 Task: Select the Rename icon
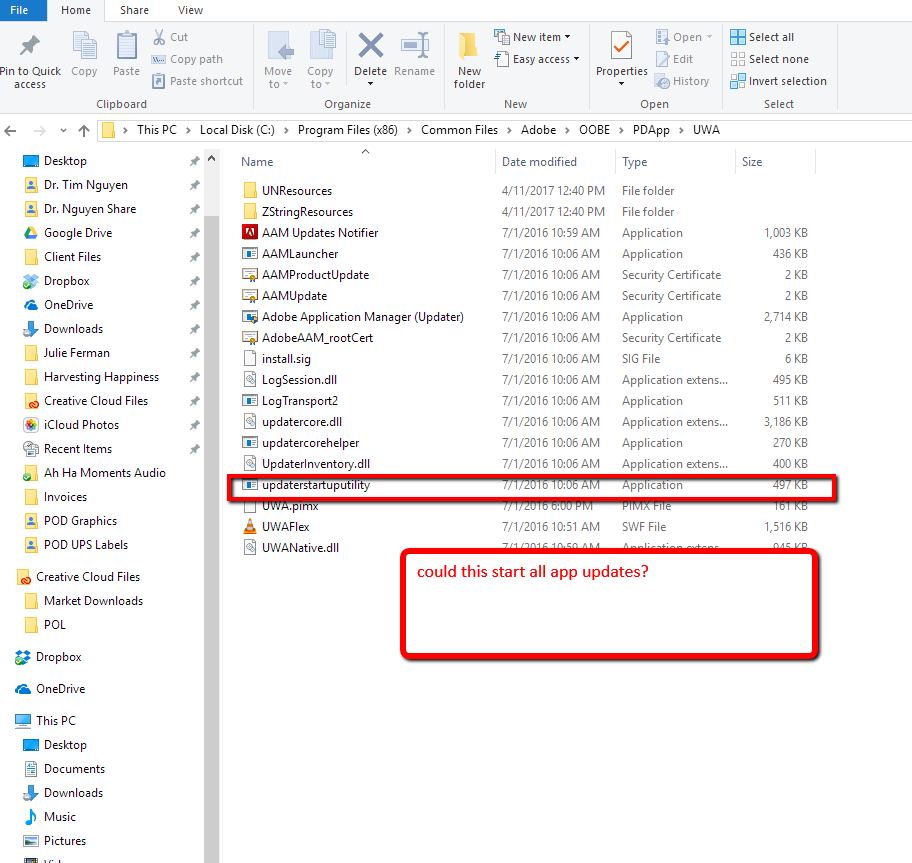414,55
